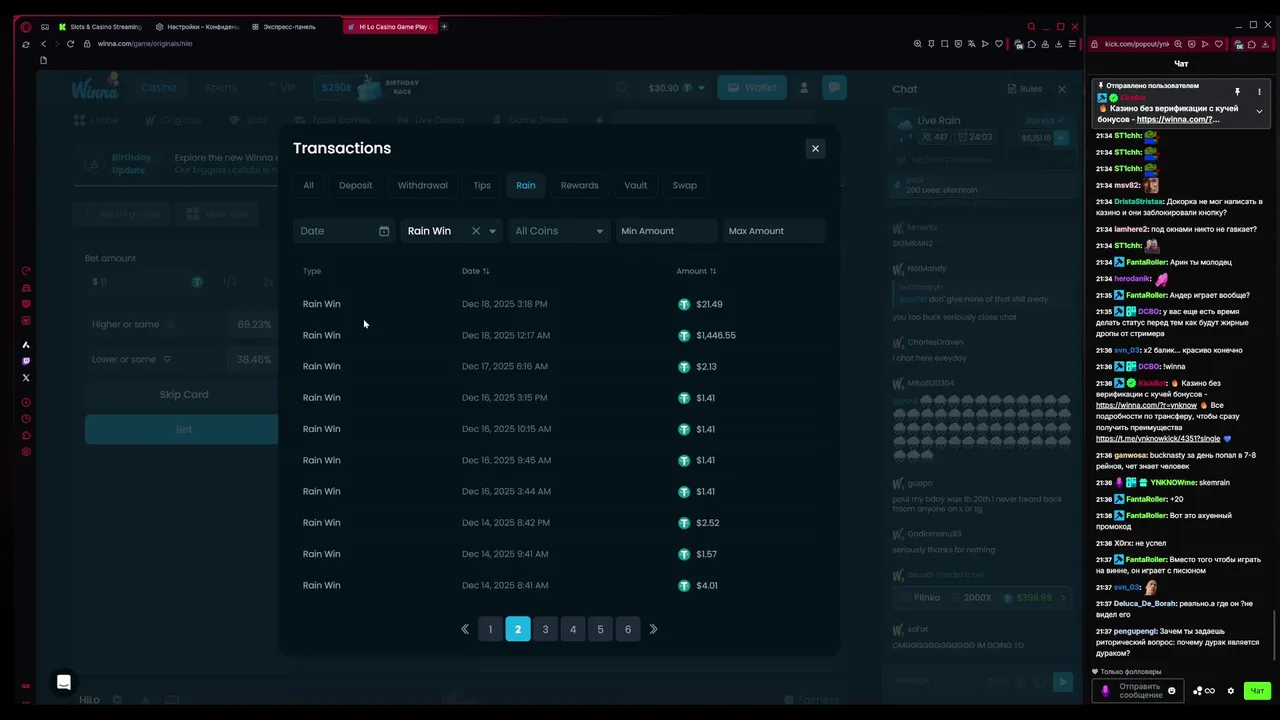The width and height of the screenshot is (1280, 720).
Task: Click the Dec 18, 2025 3:18 PM date
Action: (x=504, y=304)
